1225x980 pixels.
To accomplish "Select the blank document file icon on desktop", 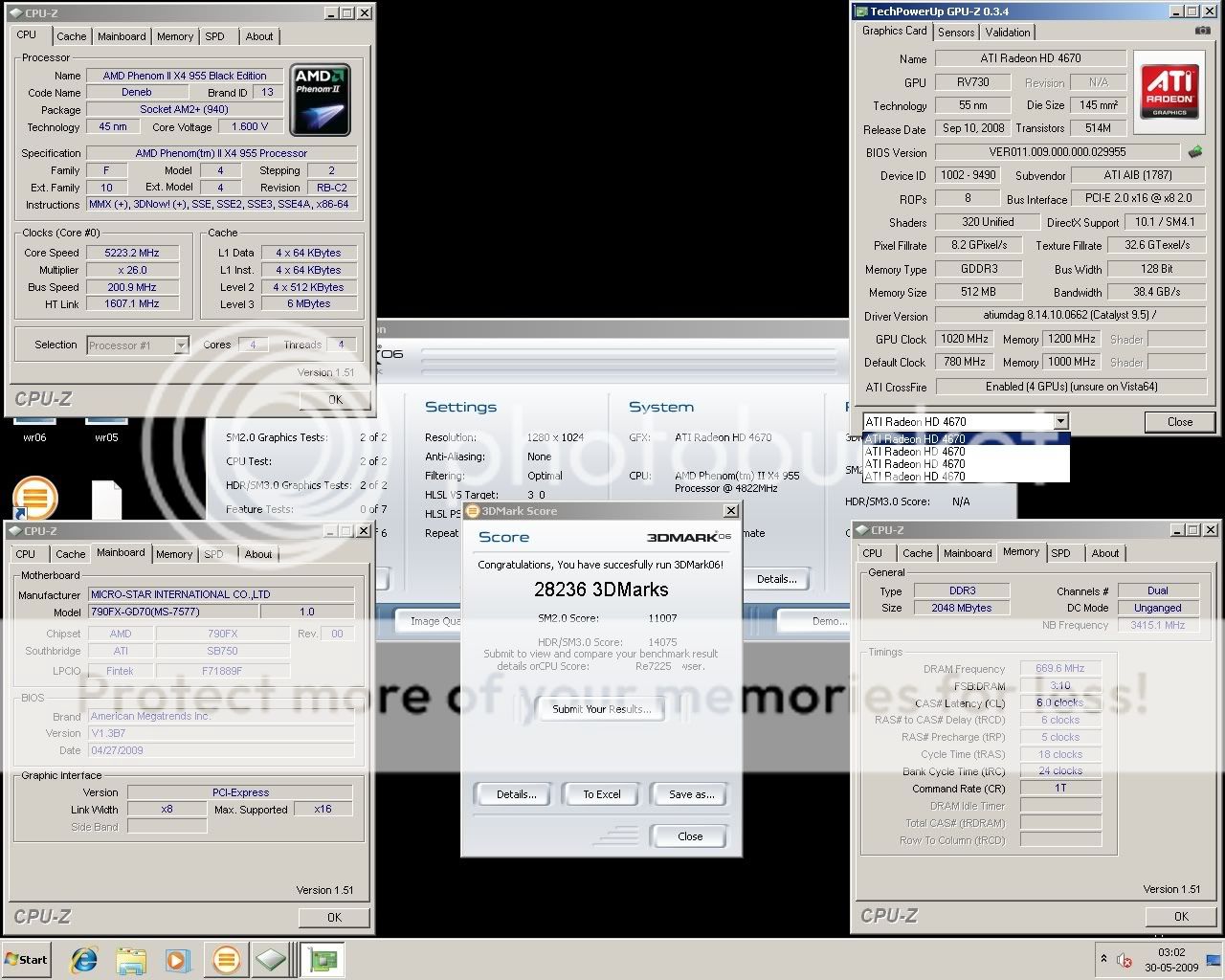I will 107,501.
